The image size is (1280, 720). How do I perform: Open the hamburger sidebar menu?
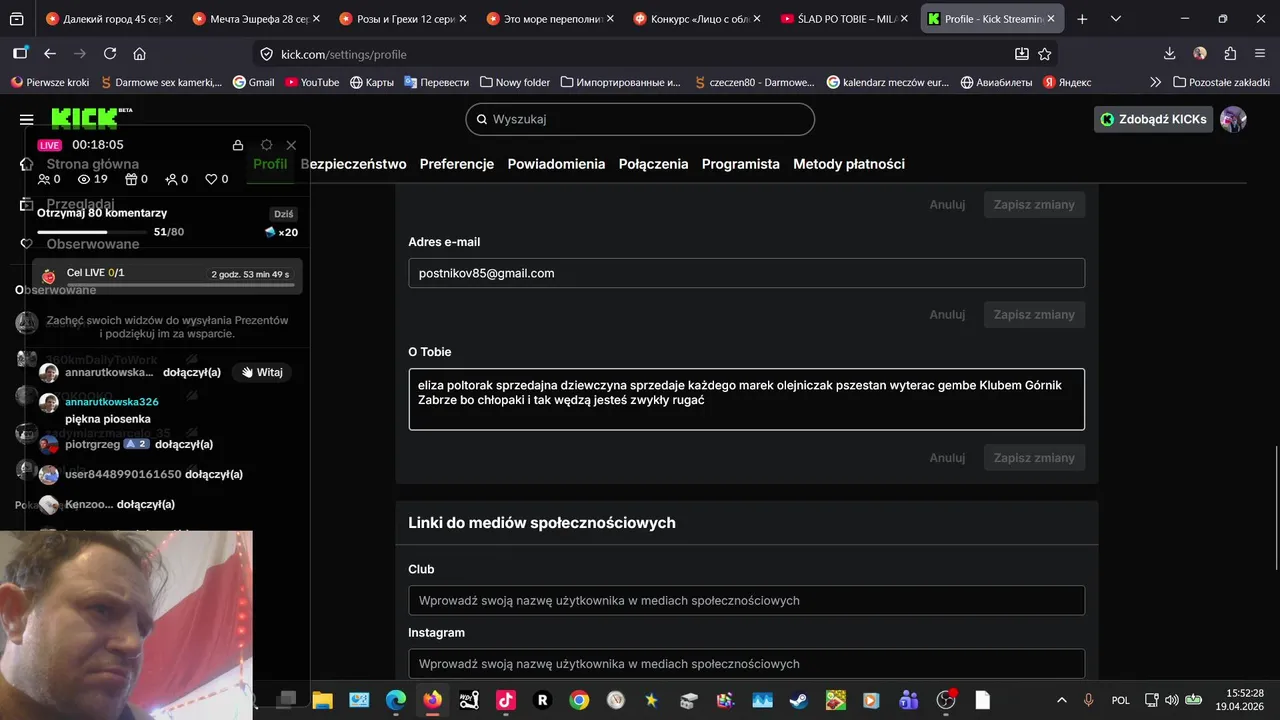26,119
